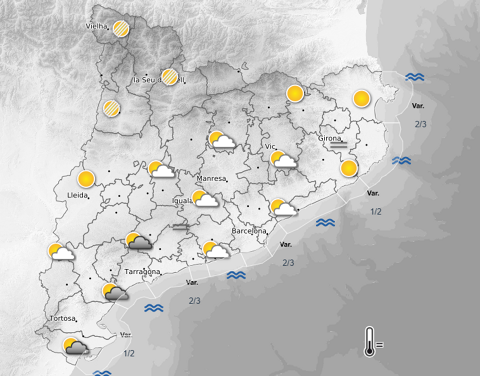Viewport: 480px width, 376px height.
Task: Click the Var. wind label off the northernmost coast
Action: point(418,106)
